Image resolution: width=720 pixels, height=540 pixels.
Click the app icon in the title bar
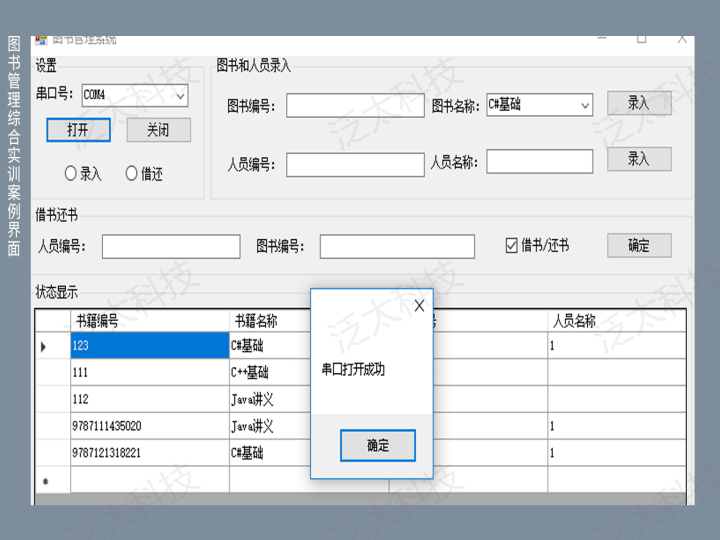(x=41, y=40)
